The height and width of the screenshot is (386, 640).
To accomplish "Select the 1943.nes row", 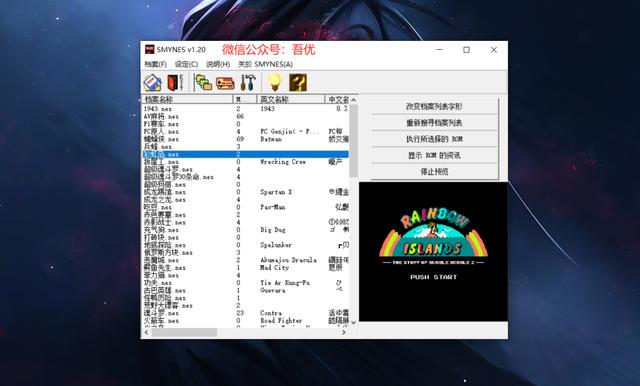I will (x=246, y=109).
